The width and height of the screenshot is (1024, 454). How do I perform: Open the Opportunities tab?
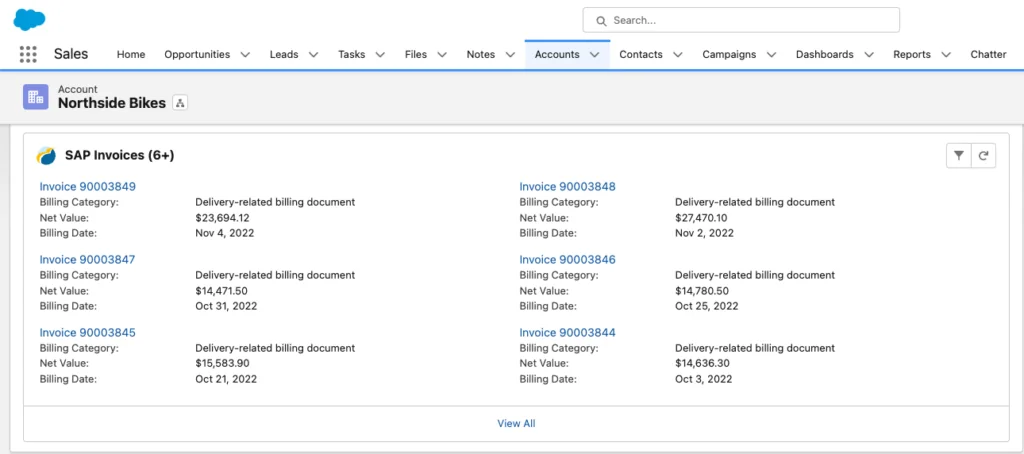197,55
